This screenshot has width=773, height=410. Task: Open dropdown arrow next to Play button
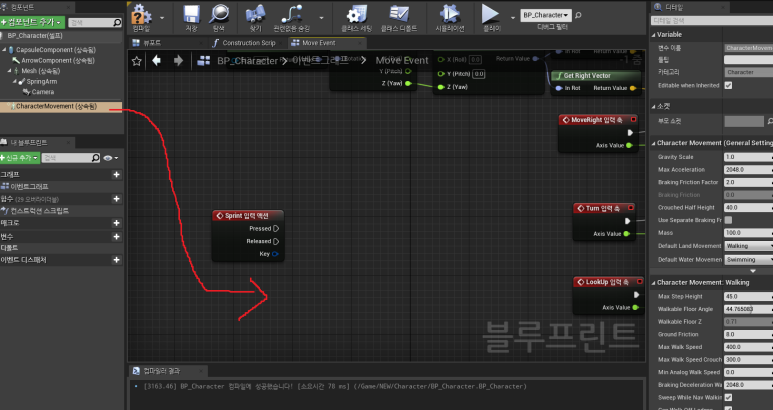(513, 18)
